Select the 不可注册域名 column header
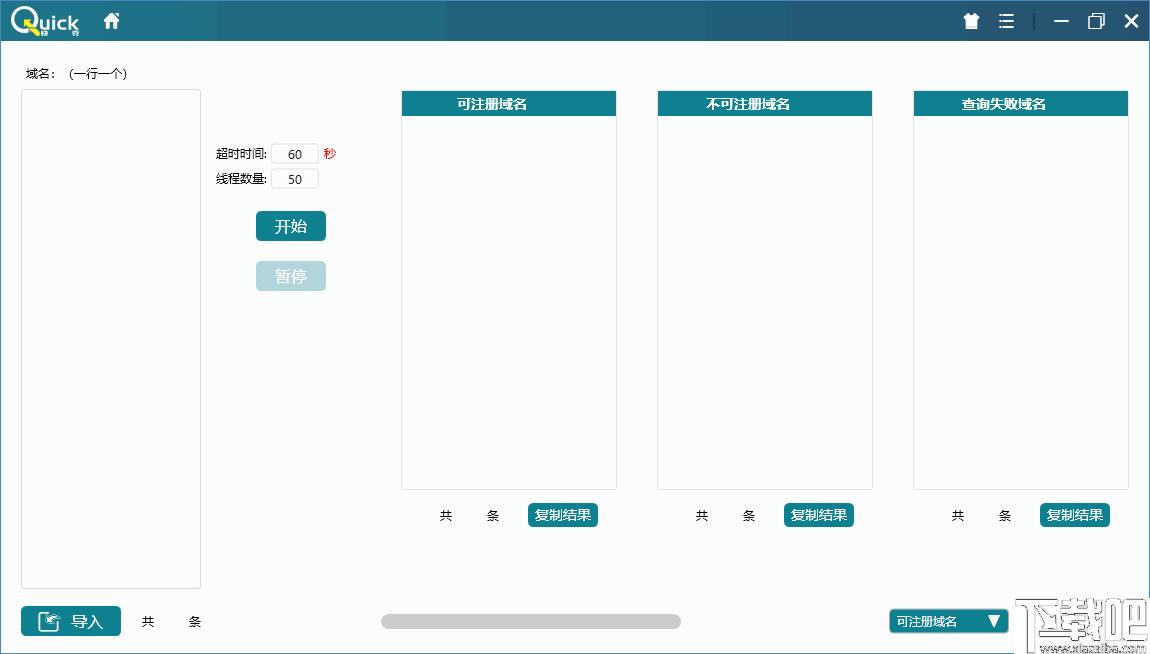 pyautogui.click(x=764, y=104)
